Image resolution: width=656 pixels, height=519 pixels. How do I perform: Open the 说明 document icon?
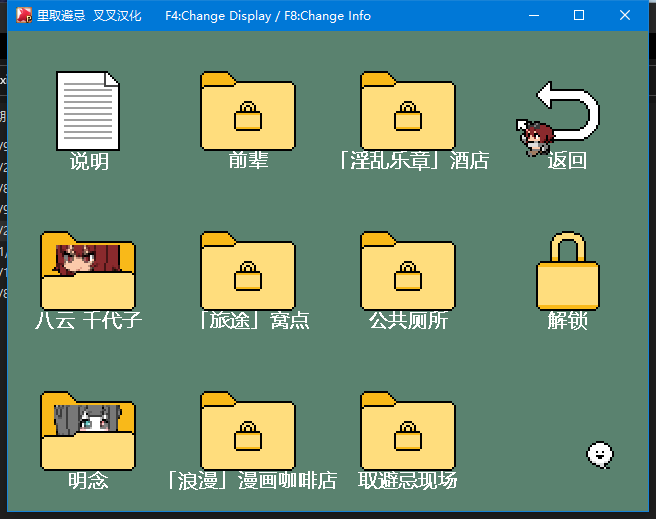point(88,111)
